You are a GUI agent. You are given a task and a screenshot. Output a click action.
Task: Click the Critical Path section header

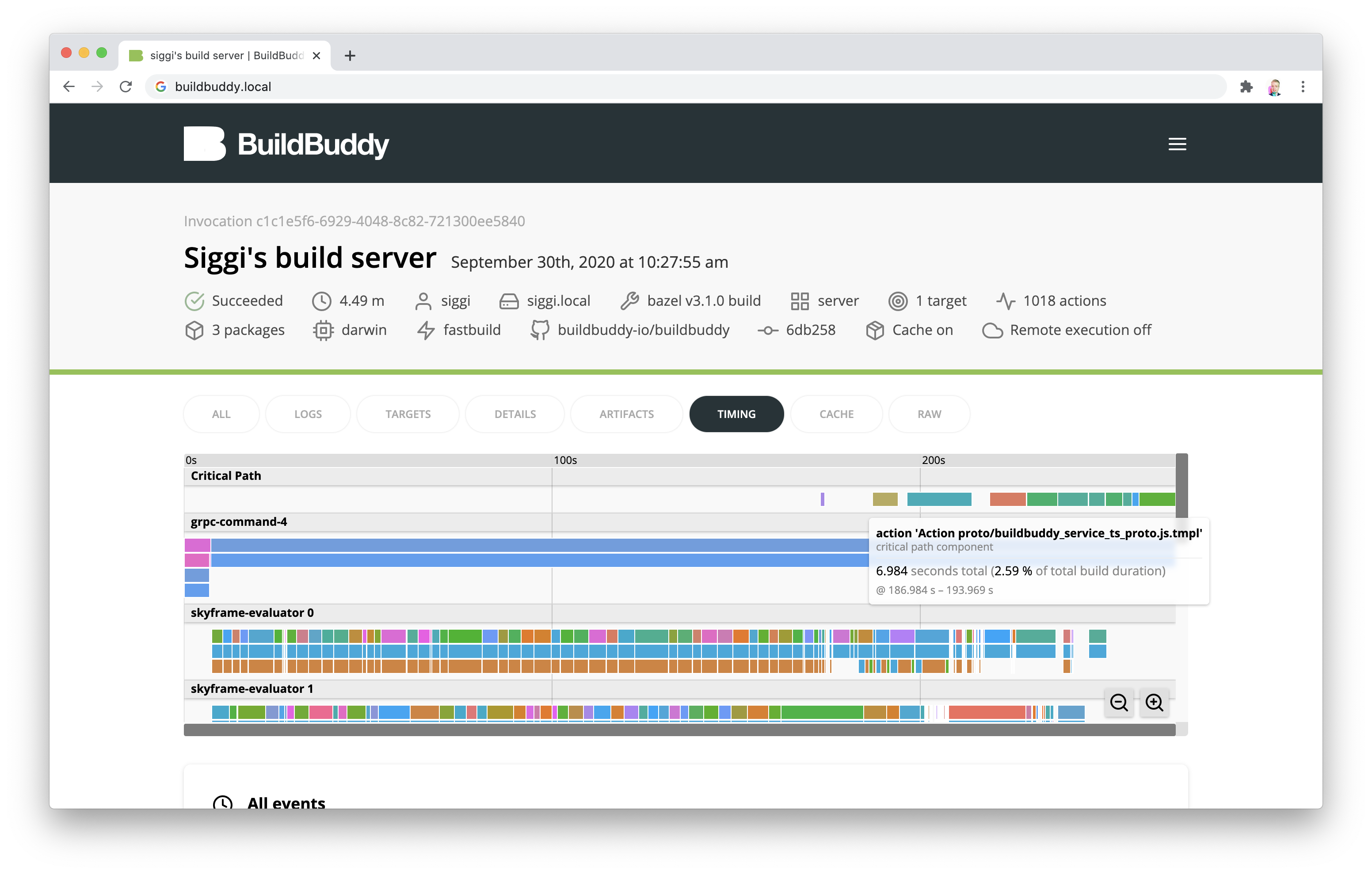click(679, 476)
